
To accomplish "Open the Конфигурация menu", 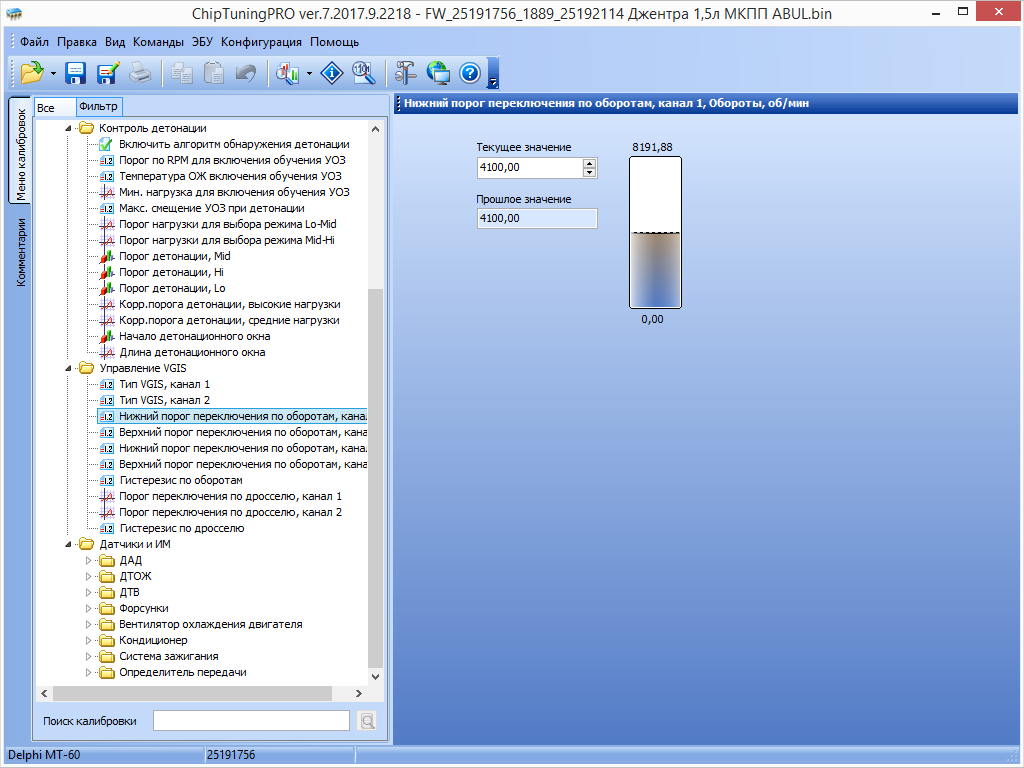I will 261,42.
